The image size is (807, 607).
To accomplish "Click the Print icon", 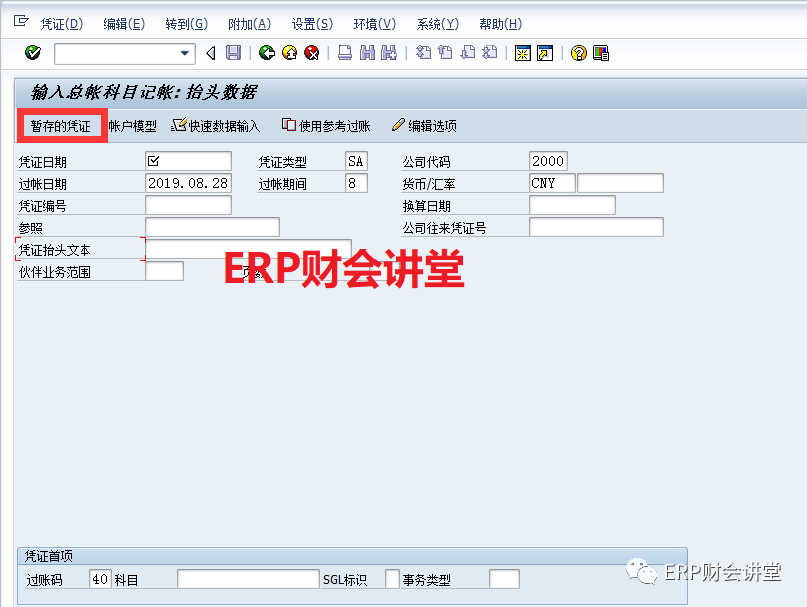I will pos(345,53).
